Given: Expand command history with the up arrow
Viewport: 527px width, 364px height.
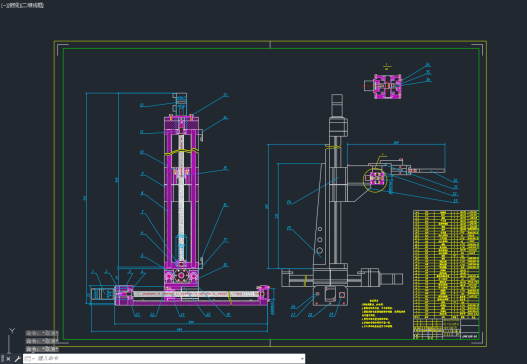Looking at the screenshot, I should tap(302, 359).
